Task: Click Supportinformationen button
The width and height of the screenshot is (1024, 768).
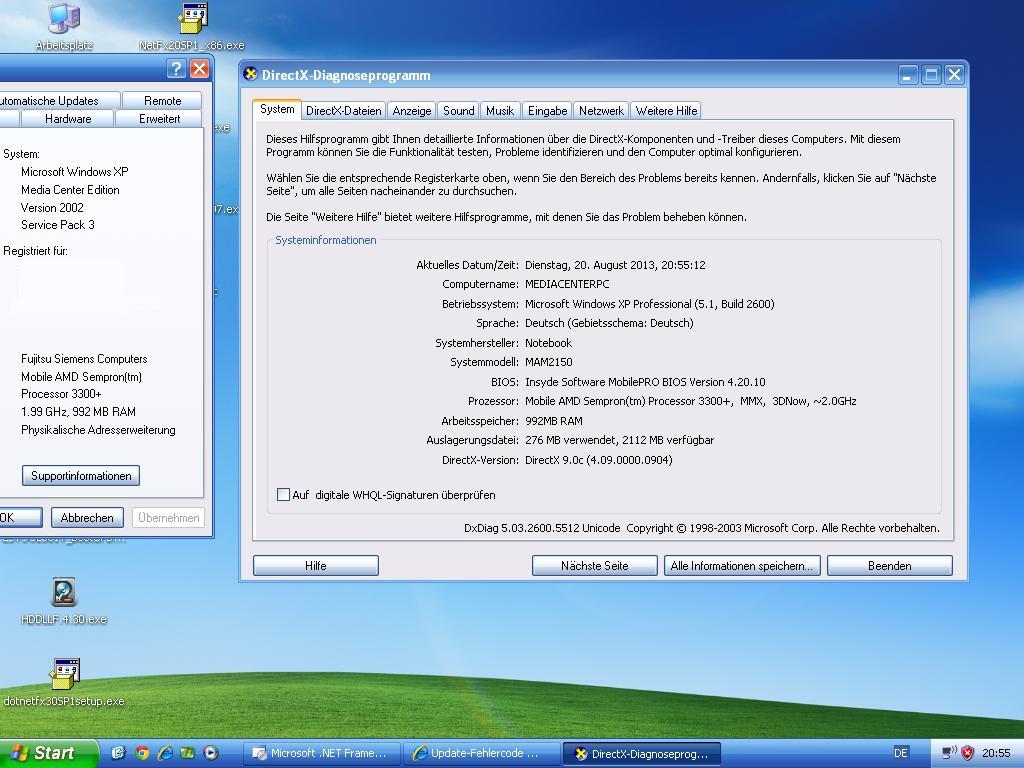Action: tap(81, 475)
